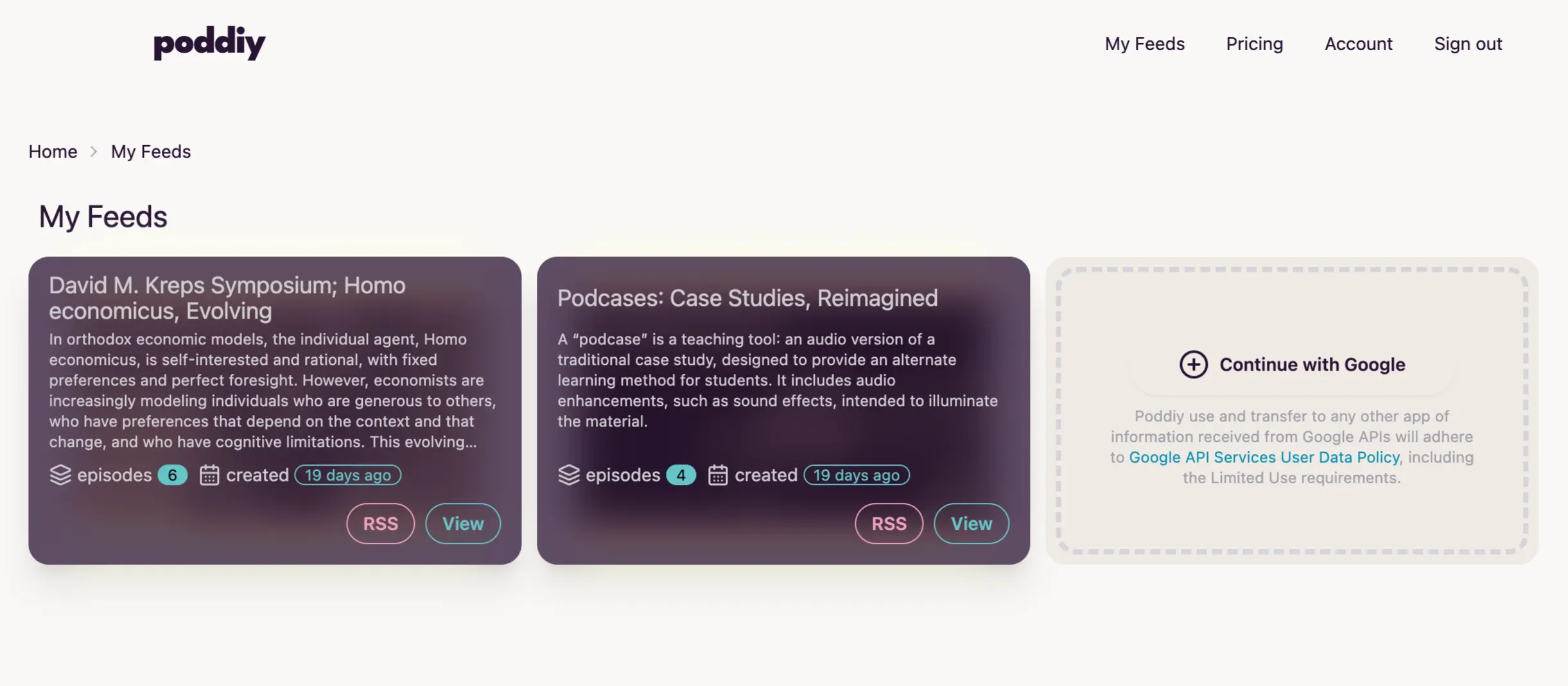
Task: Sign out of poddiy
Action: (1468, 44)
